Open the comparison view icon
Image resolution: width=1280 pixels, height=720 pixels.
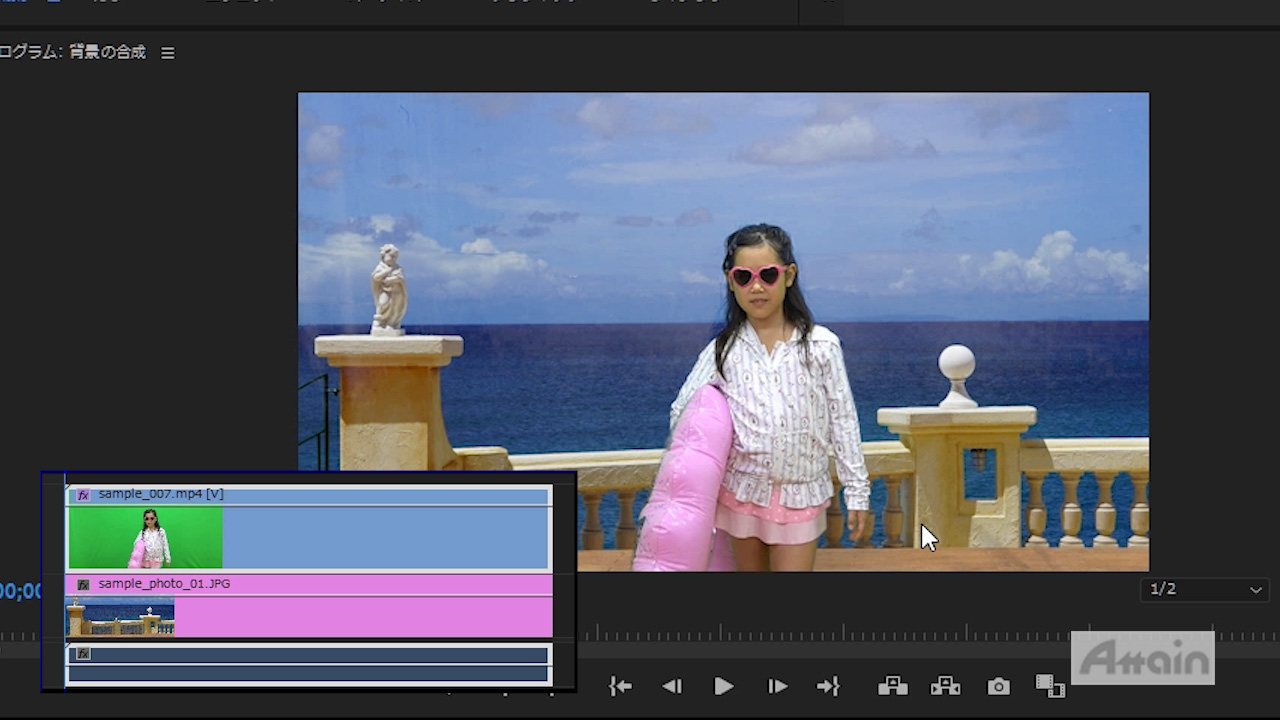[1049, 686]
